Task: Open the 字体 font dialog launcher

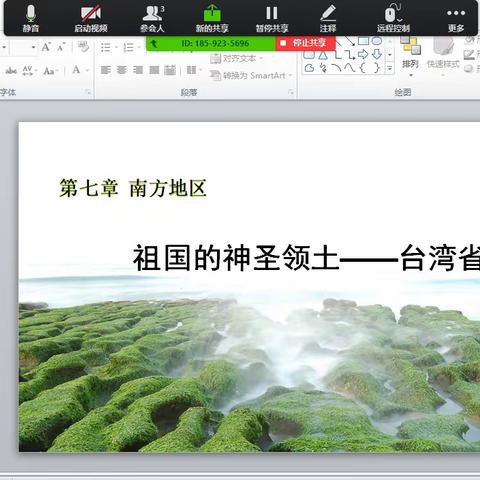Action: pos(88,92)
